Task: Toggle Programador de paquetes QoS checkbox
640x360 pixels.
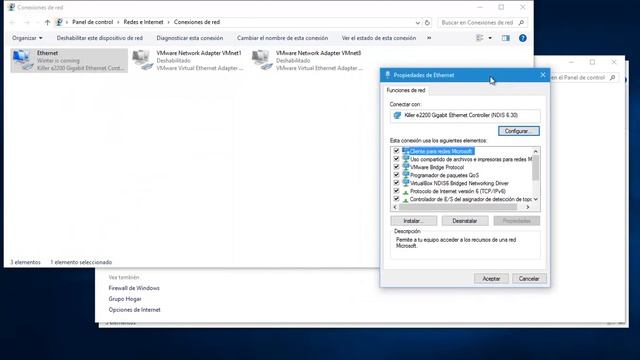Action: pos(396,175)
